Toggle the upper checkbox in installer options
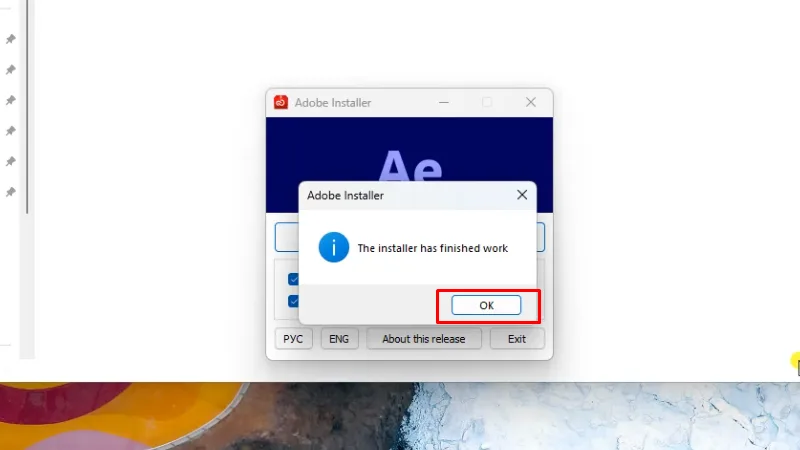The image size is (800, 450). point(293,279)
